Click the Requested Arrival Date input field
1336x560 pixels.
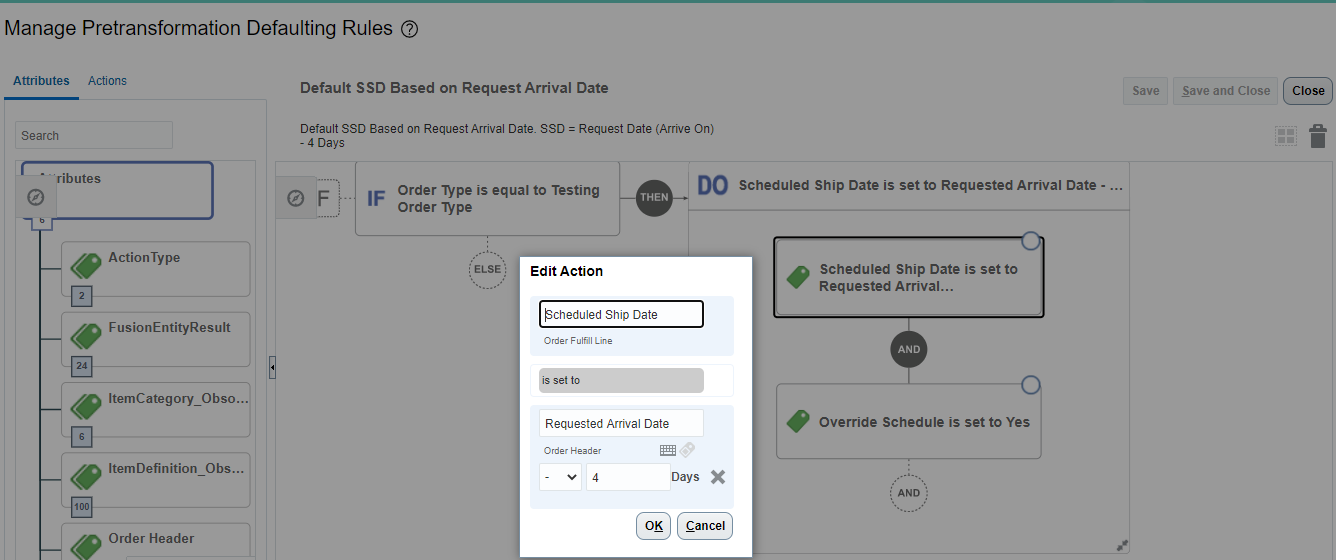pos(621,423)
